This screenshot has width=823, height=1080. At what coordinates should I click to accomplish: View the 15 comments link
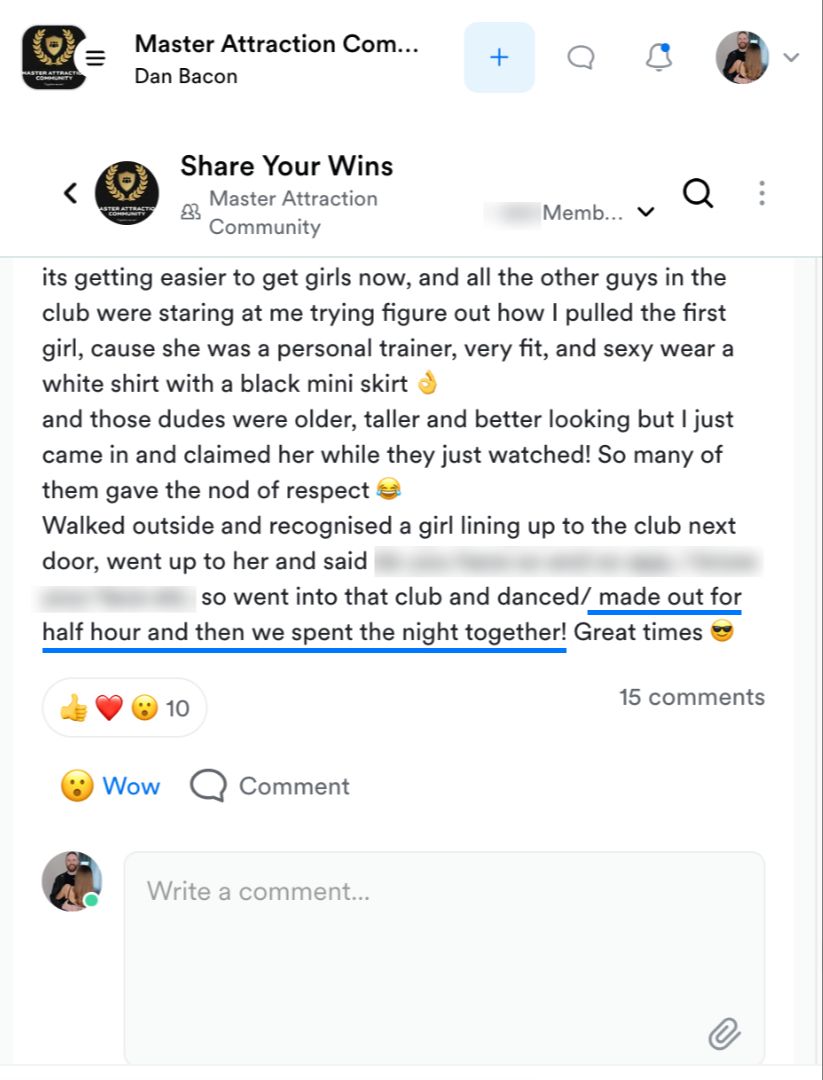click(x=691, y=697)
